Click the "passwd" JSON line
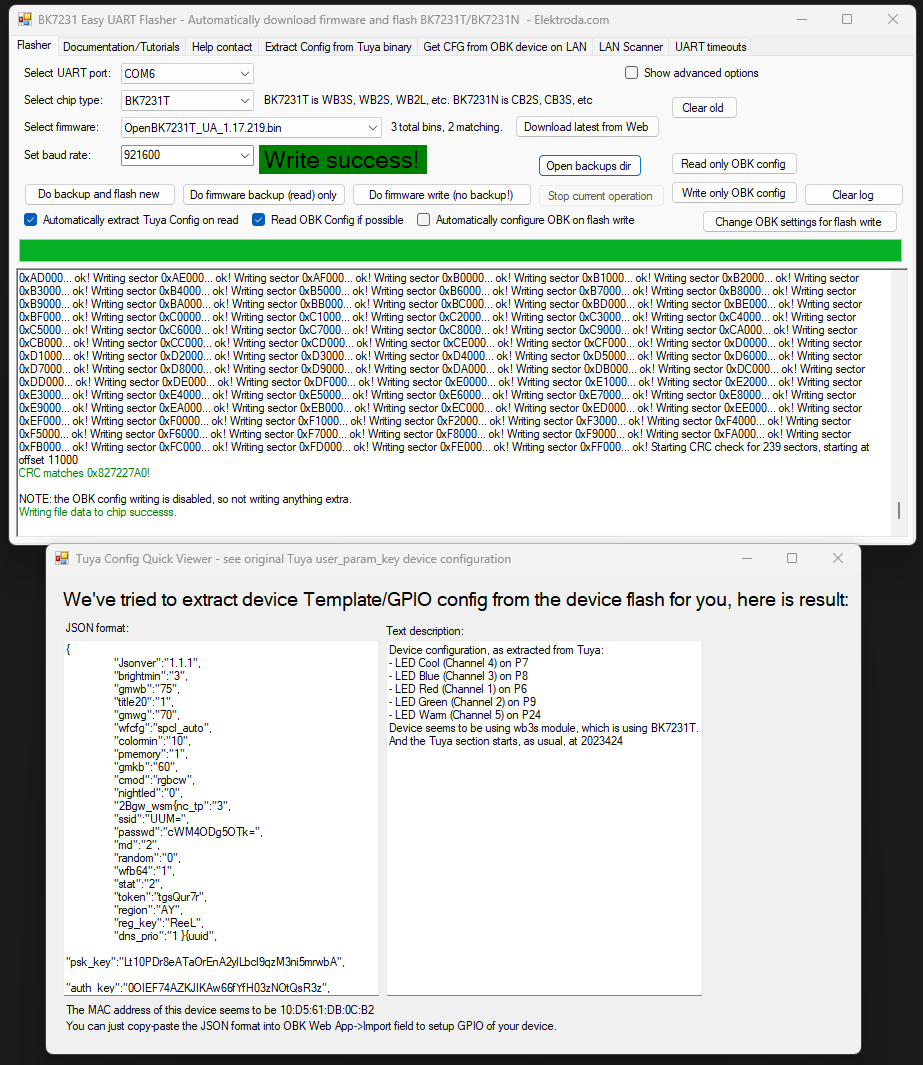The width and height of the screenshot is (923, 1065). coord(188,832)
